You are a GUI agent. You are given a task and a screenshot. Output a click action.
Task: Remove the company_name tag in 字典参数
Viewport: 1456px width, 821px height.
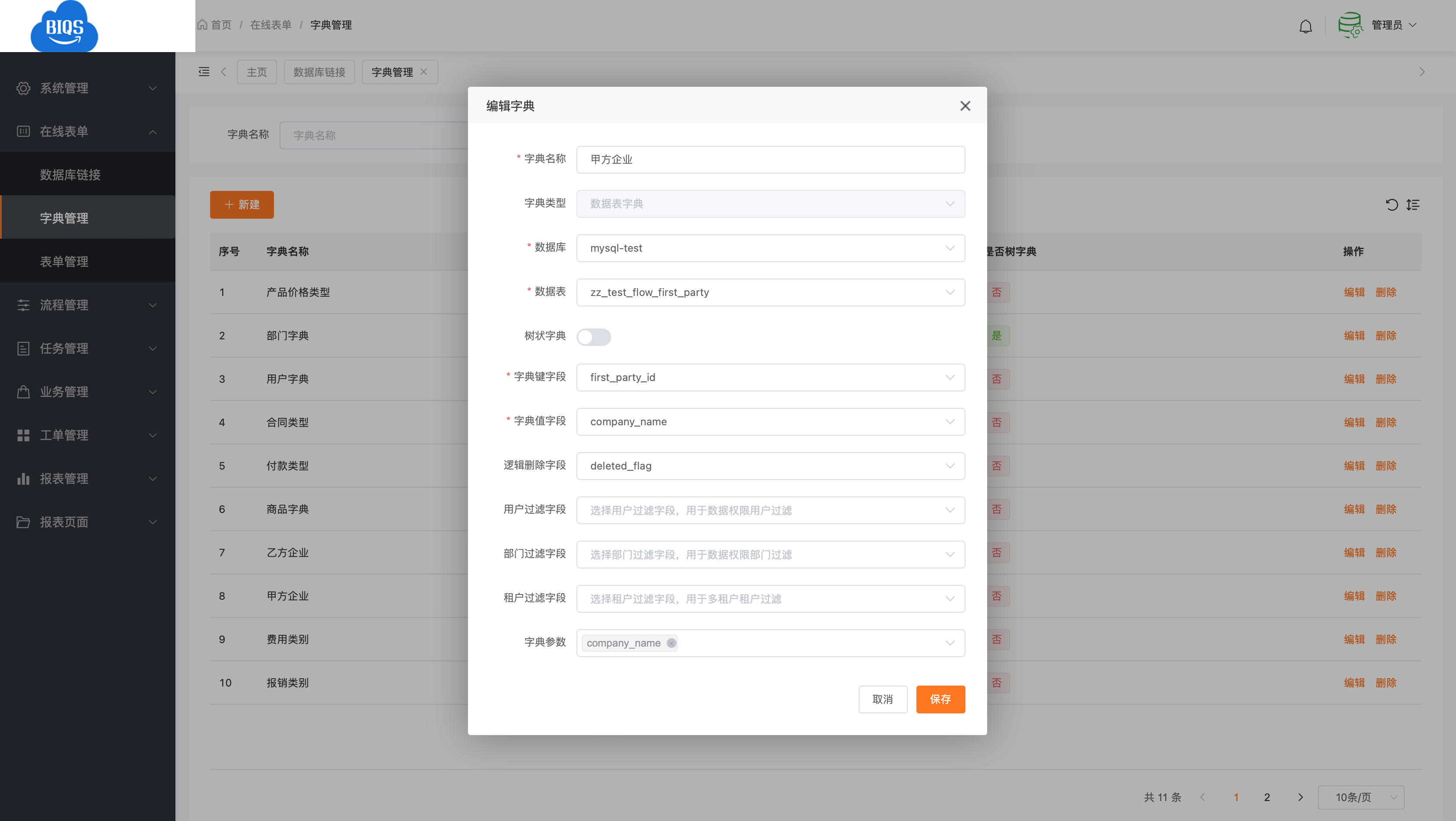coord(671,643)
